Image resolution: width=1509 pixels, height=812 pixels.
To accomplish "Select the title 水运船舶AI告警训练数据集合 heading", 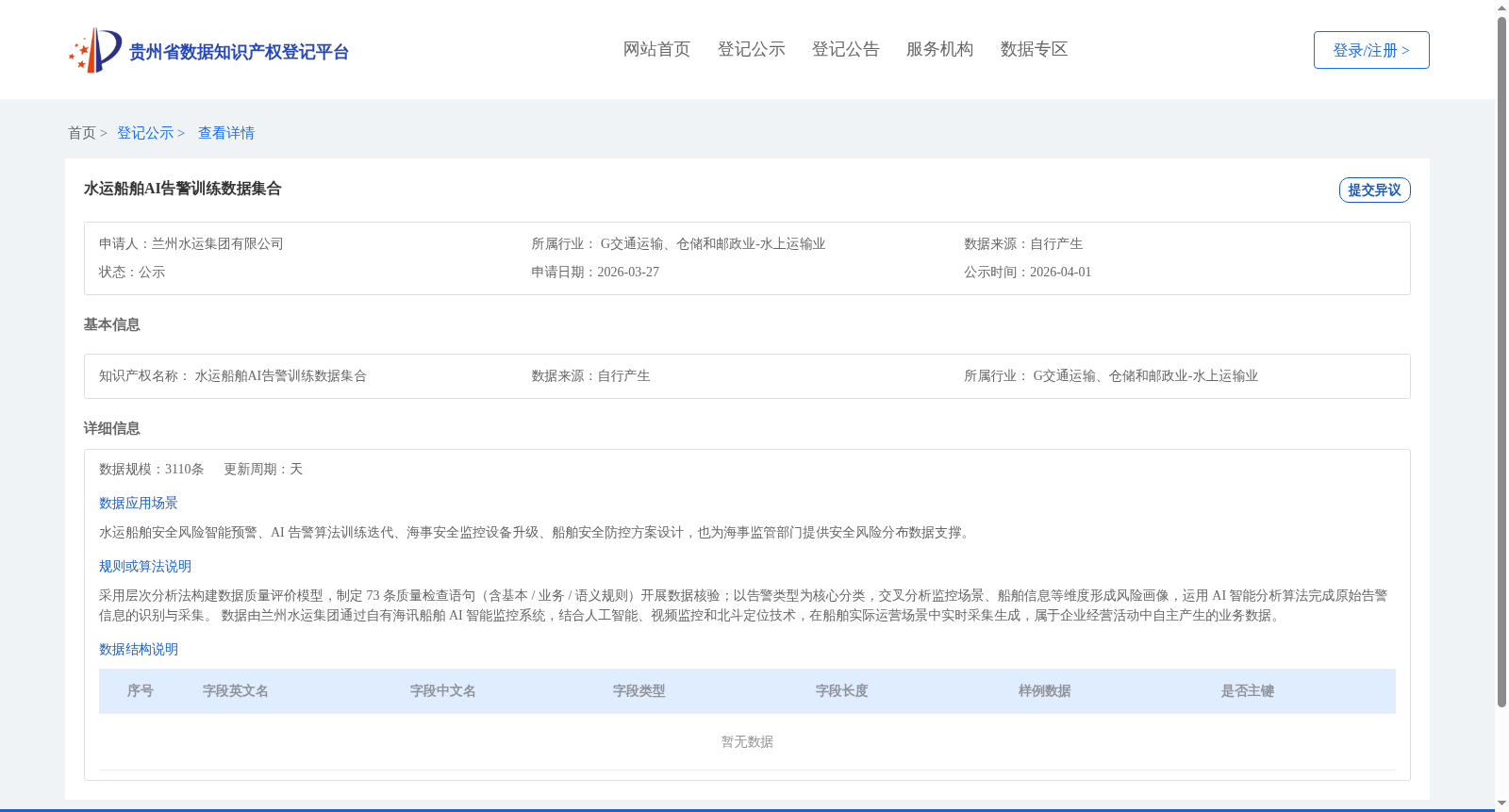I will click(183, 189).
